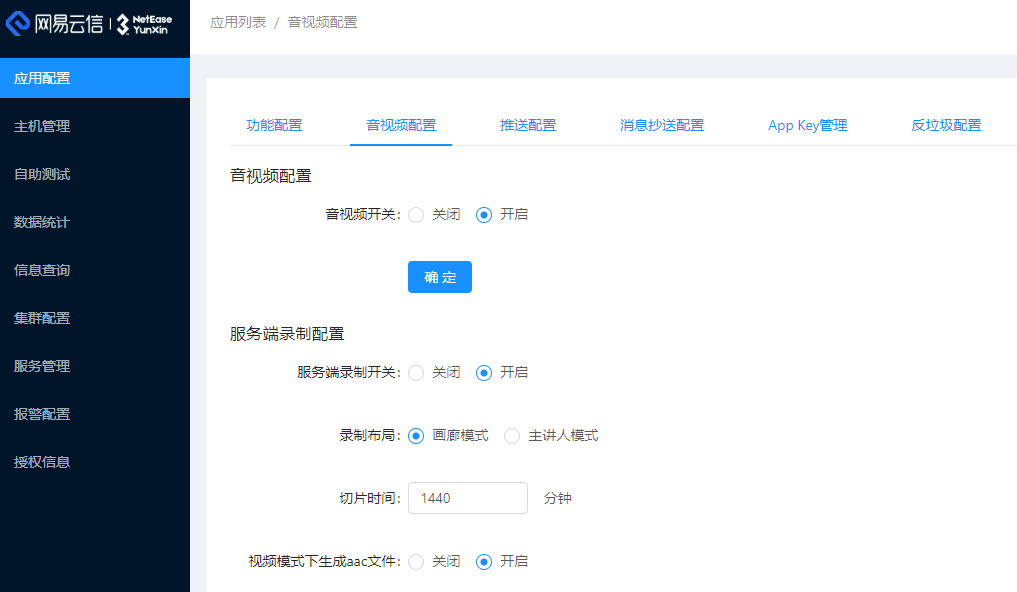Screen dimensions: 1017x592
Task: Select 信息查询 in the sidebar
Action: coord(42,270)
